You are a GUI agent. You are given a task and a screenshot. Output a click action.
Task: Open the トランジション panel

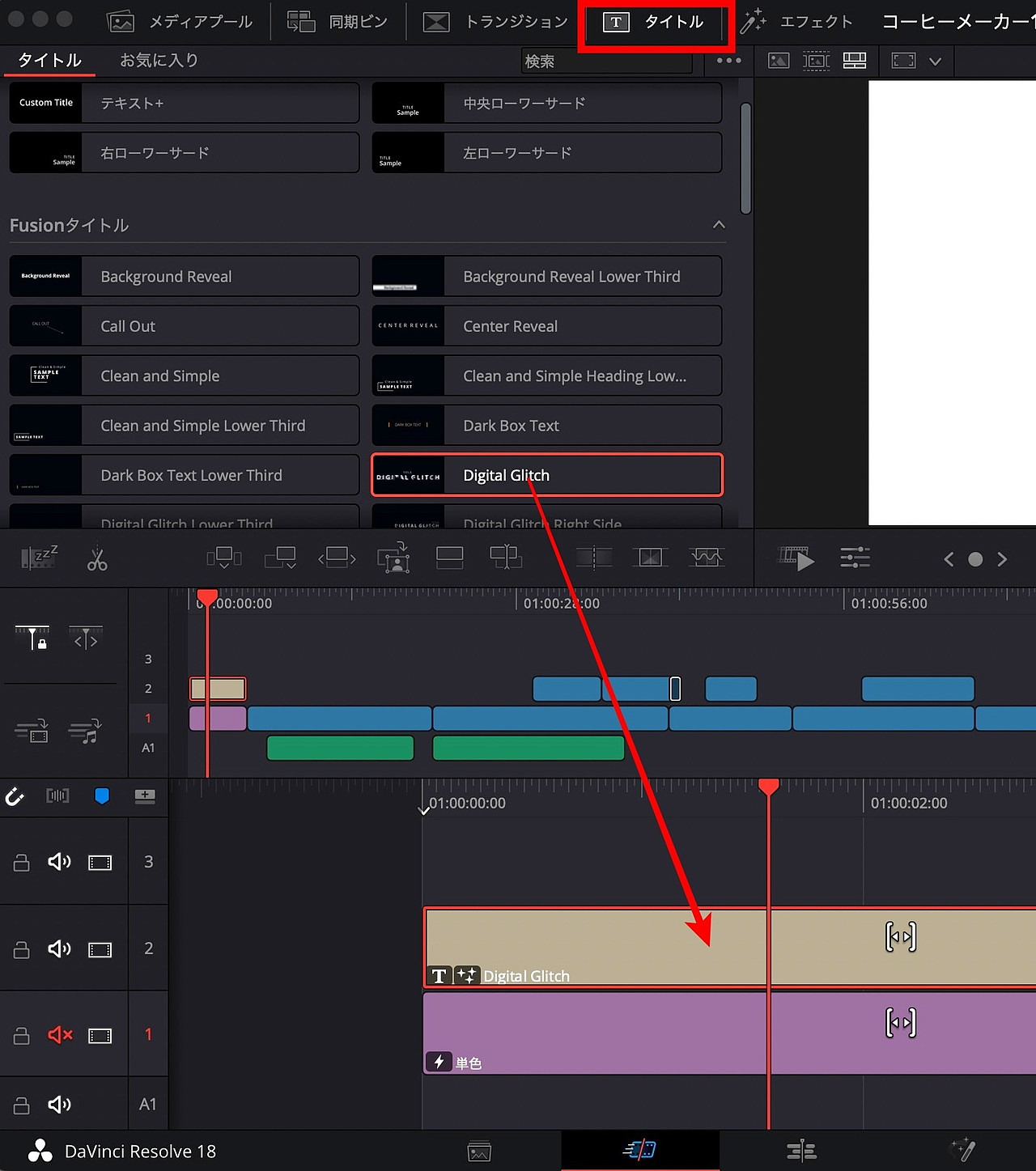click(495, 22)
